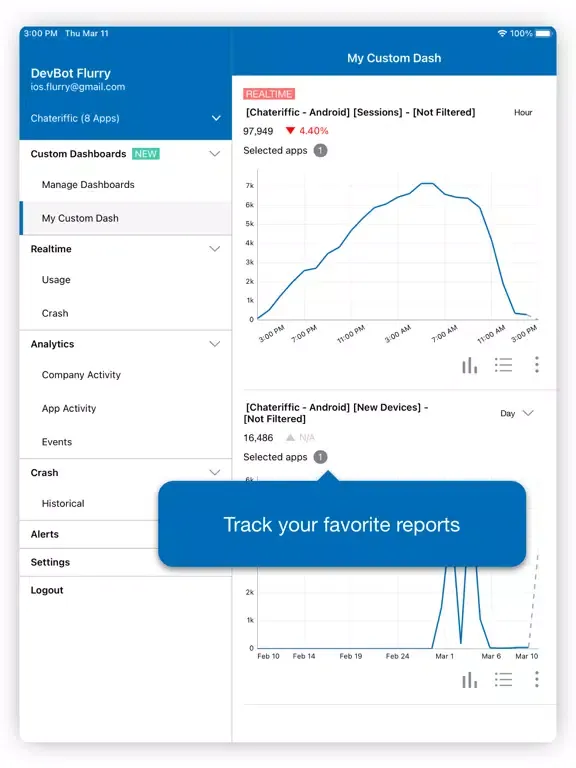Image resolution: width=576 pixels, height=768 pixels.
Task: Open list view for Sessions report
Action: click(504, 365)
